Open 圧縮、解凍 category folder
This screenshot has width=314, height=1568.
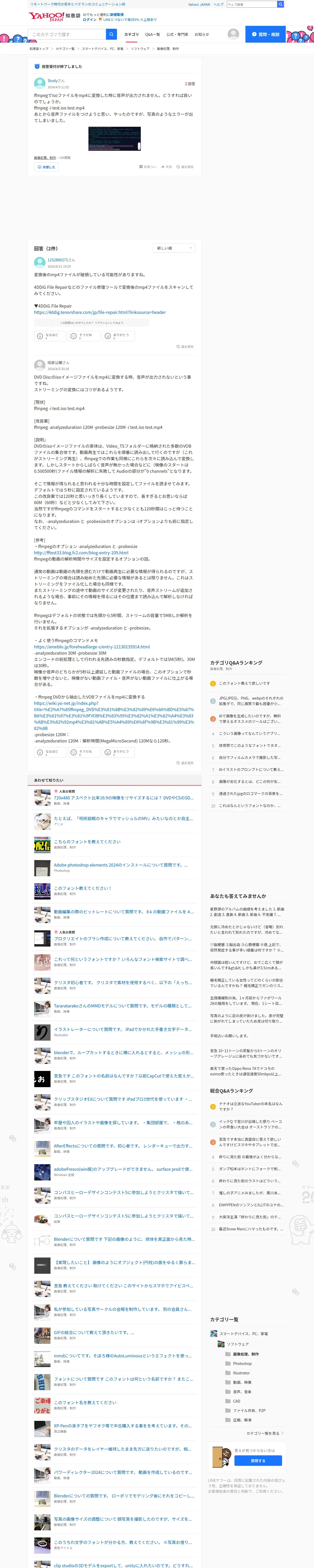tap(242, 1420)
